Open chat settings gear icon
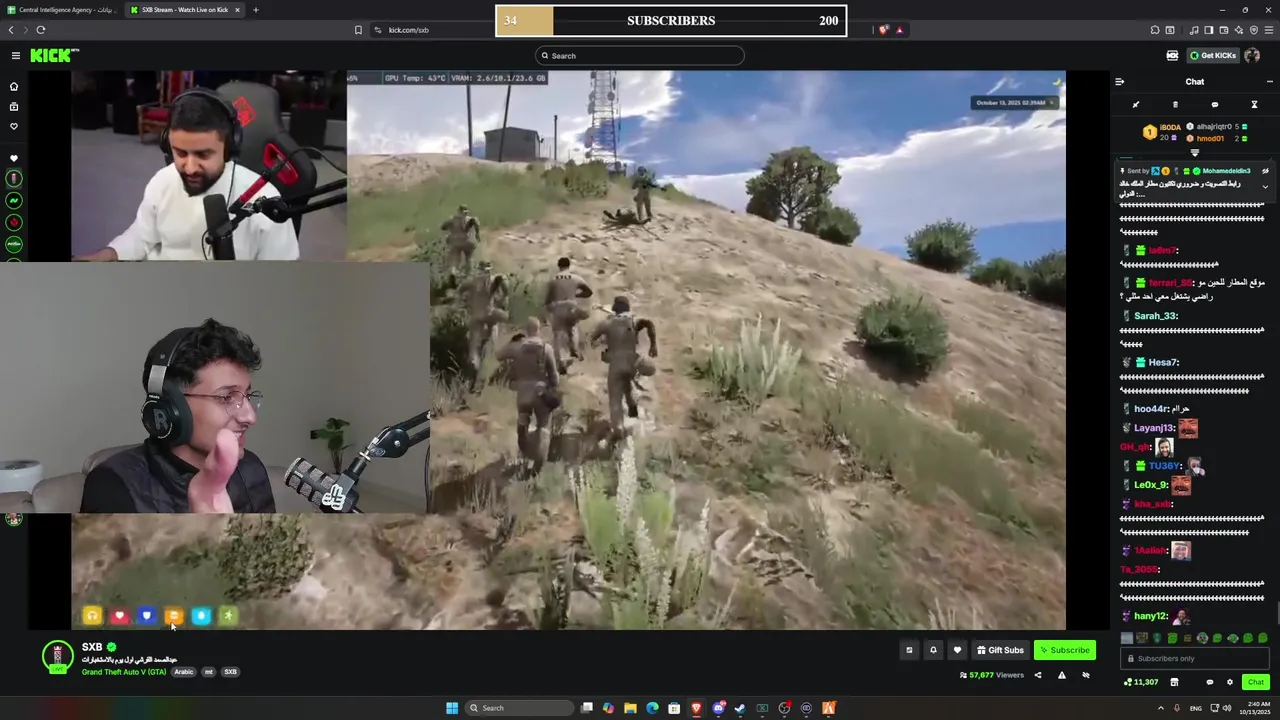 (x=1230, y=682)
